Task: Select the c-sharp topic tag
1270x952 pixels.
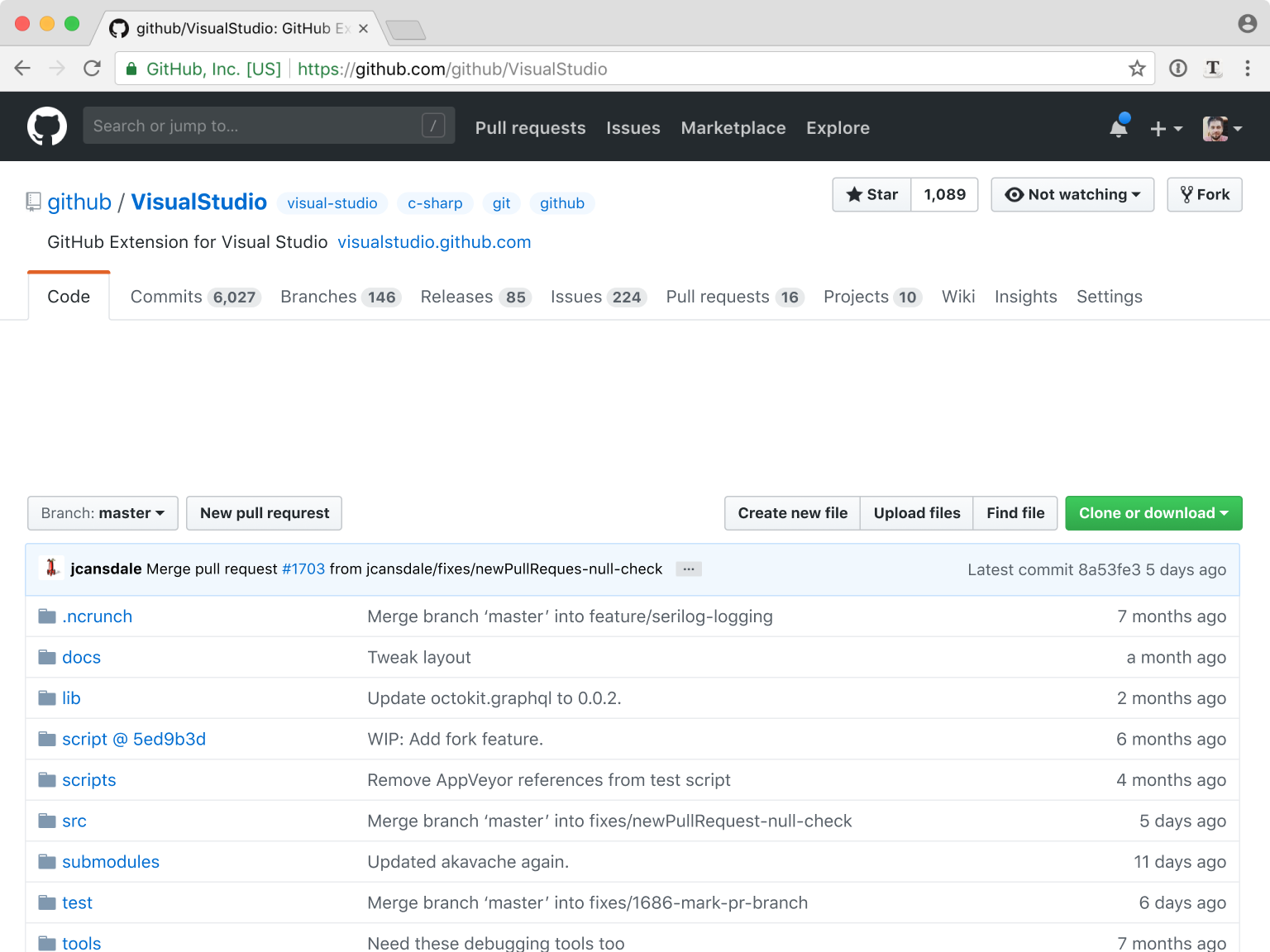Action: click(435, 203)
